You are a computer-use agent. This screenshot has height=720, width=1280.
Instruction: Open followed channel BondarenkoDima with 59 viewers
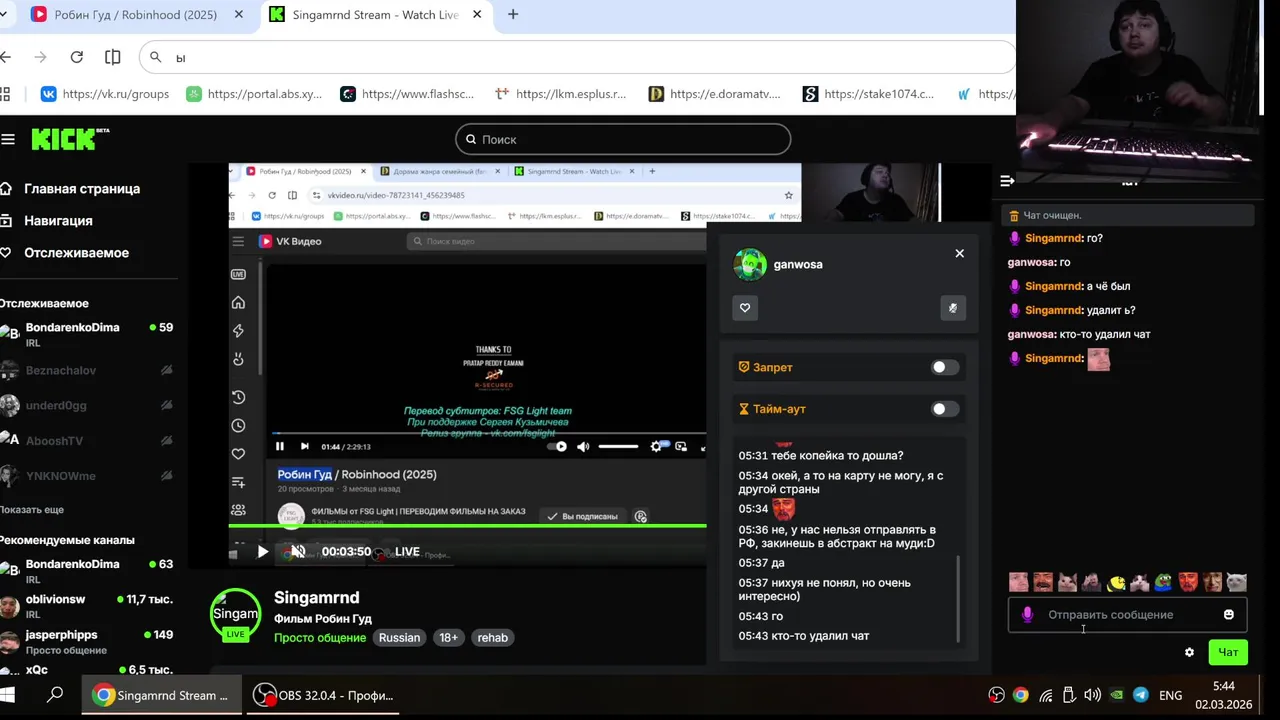[88, 334]
